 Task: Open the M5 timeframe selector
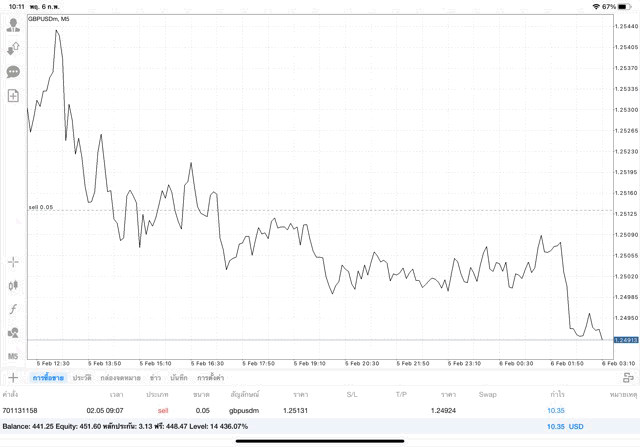[x=13, y=356]
